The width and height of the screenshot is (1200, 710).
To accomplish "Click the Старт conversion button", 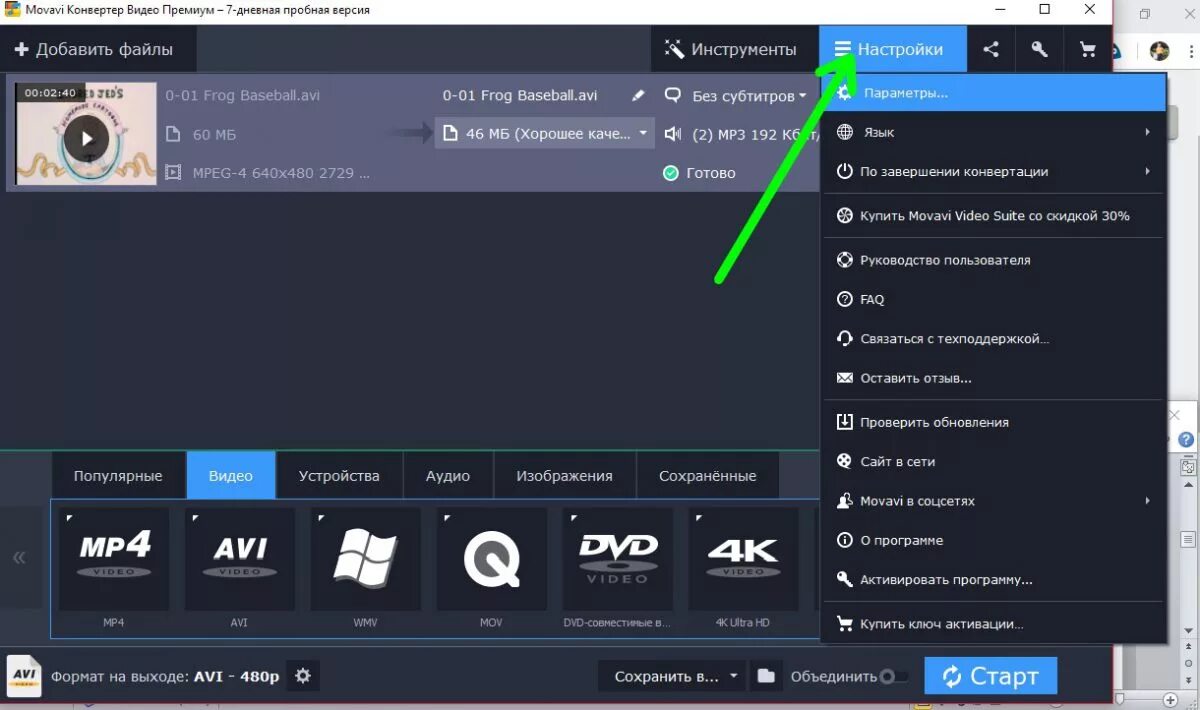I will coord(990,676).
